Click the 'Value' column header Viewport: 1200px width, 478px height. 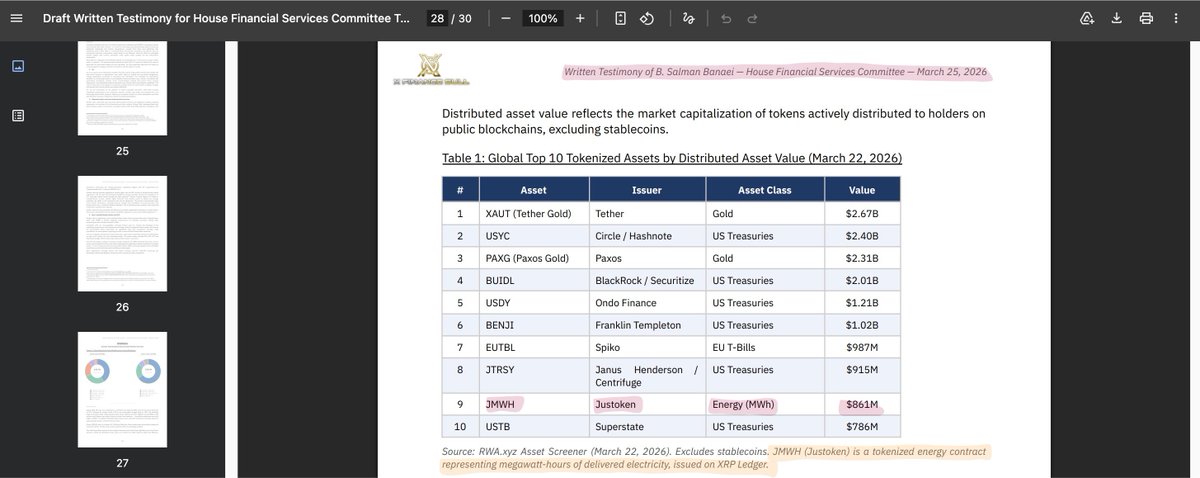pos(862,190)
